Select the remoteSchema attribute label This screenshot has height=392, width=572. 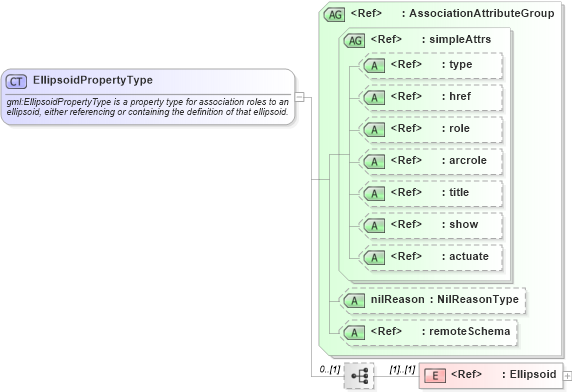(469, 331)
